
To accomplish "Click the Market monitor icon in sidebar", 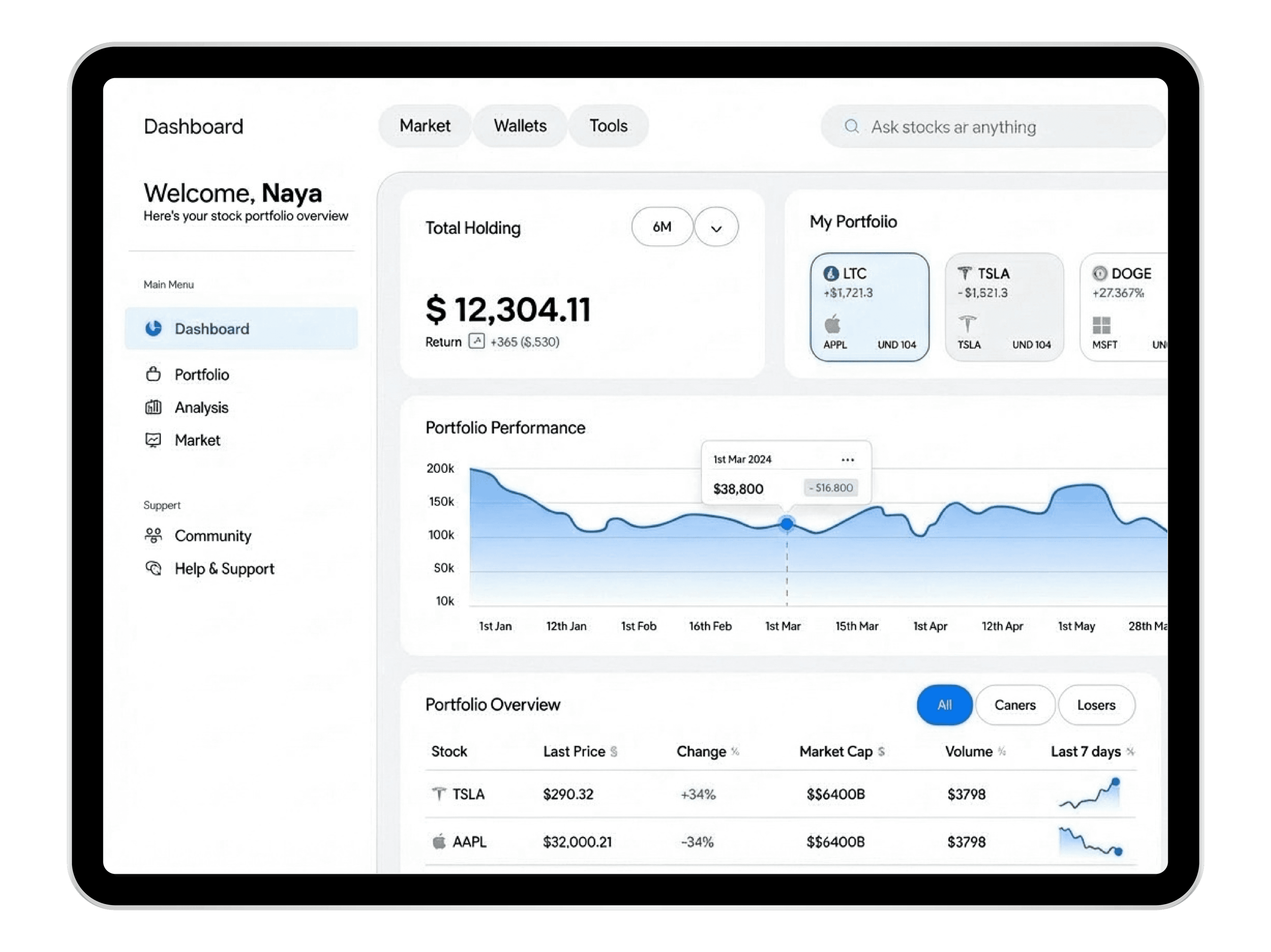I will coord(154,440).
